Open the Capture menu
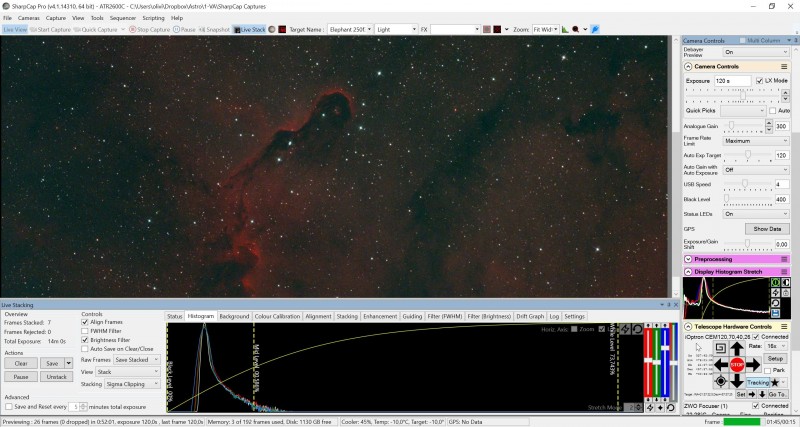Viewport: 800px width, 427px height. (x=56, y=18)
